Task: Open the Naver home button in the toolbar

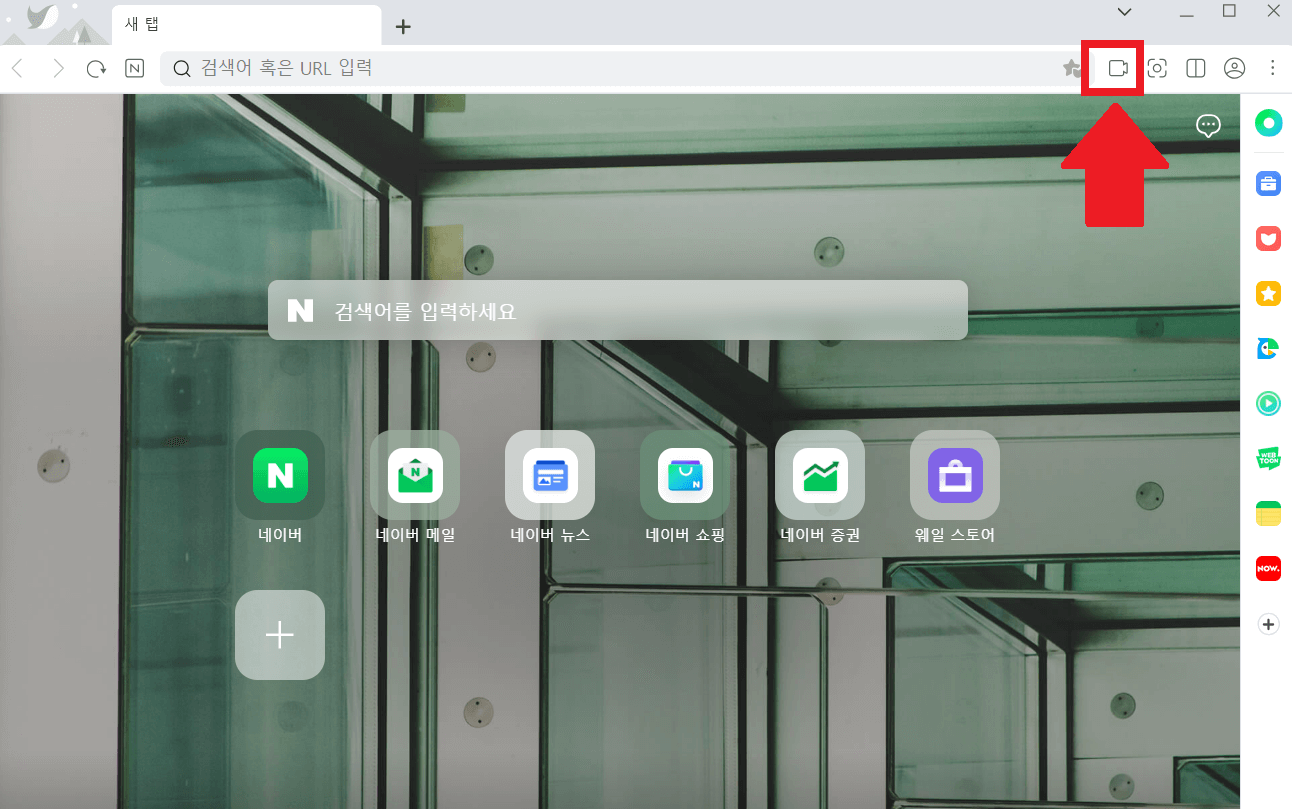Action: [x=135, y=68]
